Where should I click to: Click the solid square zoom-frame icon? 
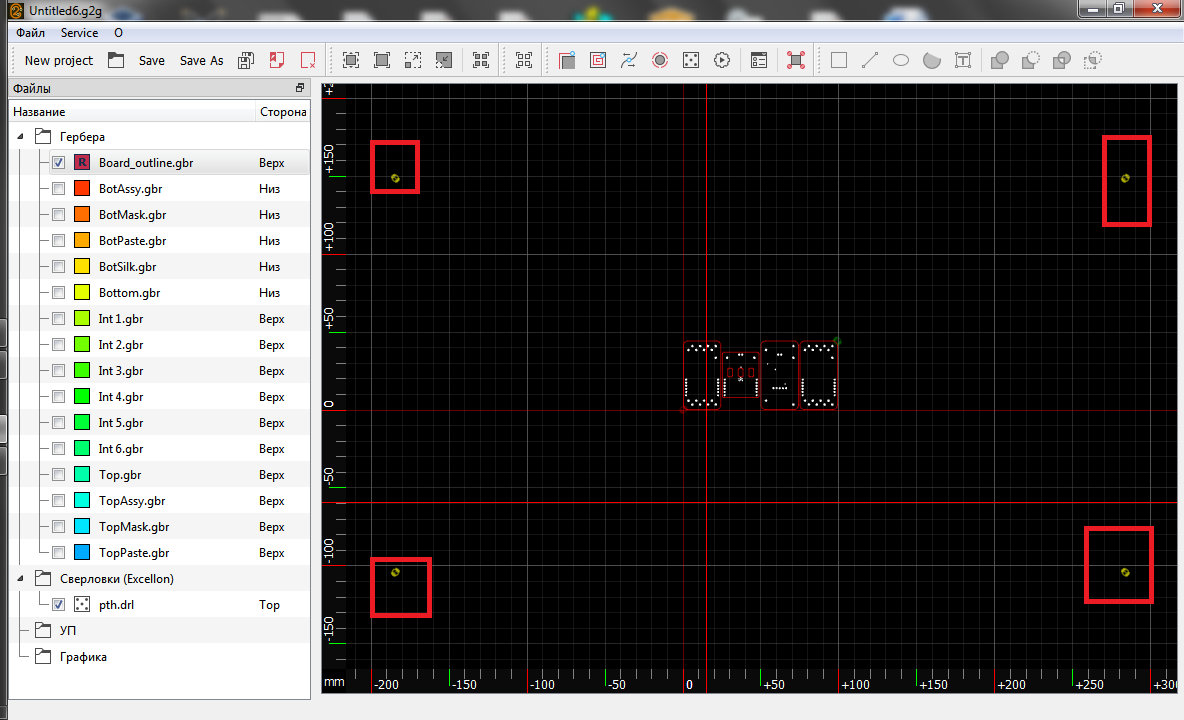point(382,60)
